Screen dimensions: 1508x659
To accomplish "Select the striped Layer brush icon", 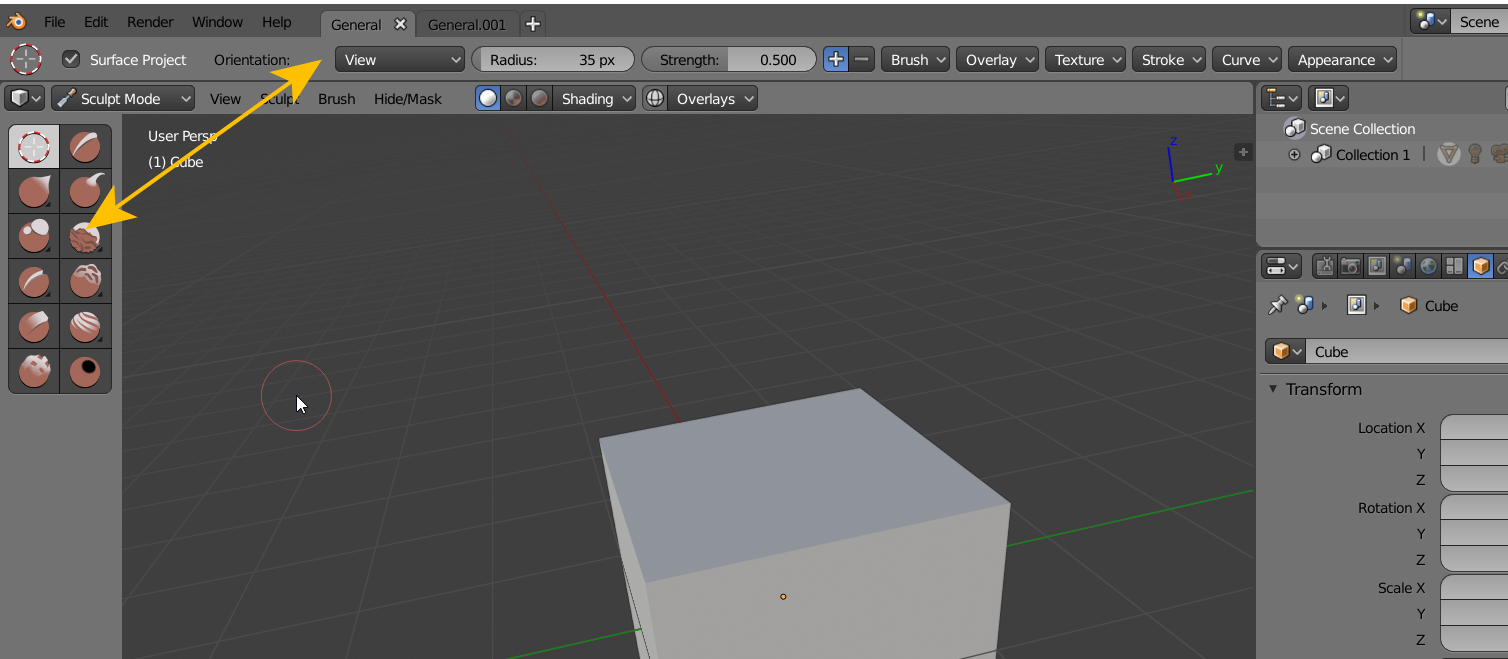I will (x=85, y=326).
